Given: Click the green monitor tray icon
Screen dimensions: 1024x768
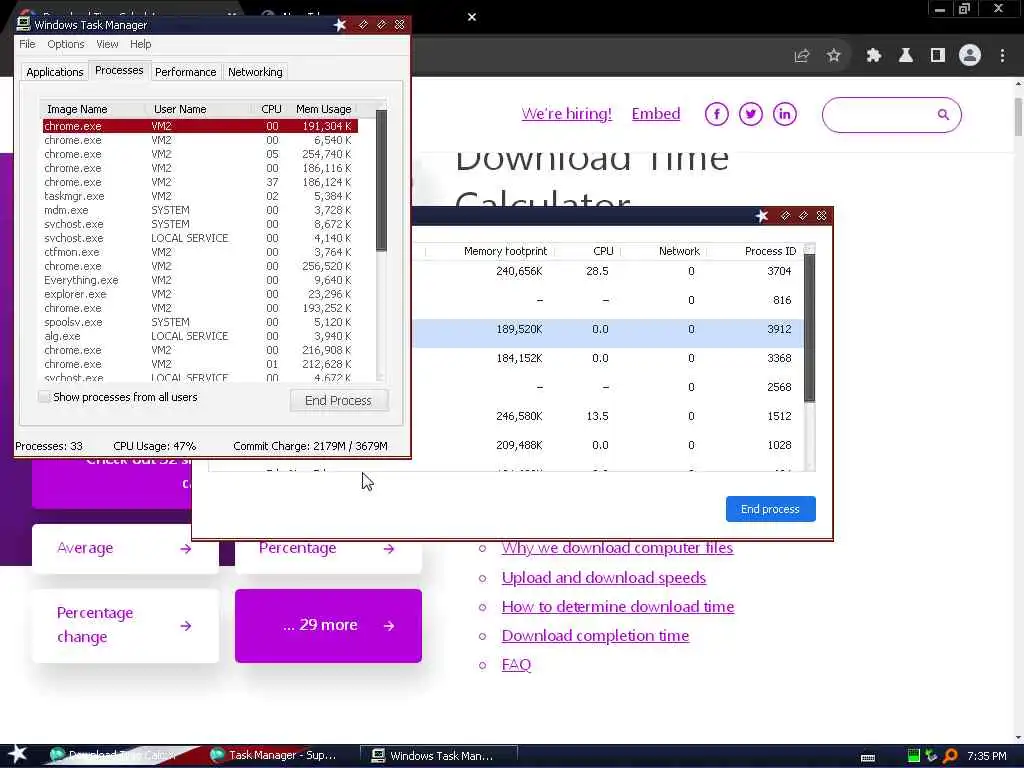Looking at the screenshot, I should point(914,756).
